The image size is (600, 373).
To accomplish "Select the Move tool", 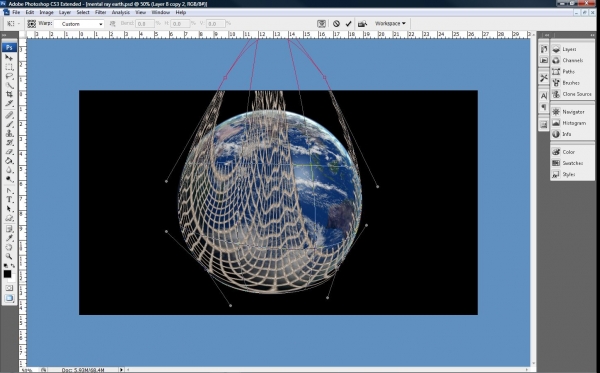I will (x=9, y=58).
